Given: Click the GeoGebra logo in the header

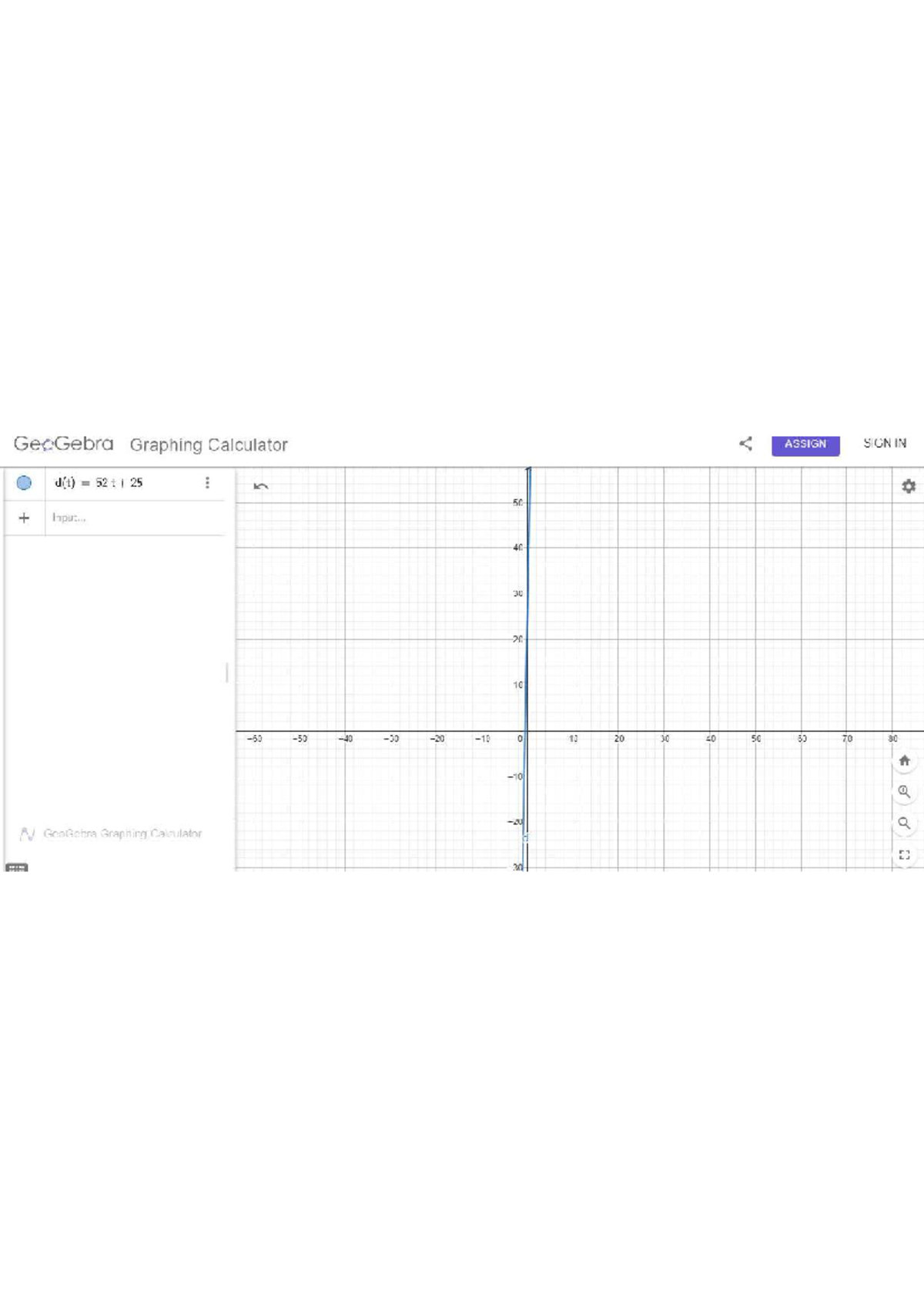Looking at the screenshot, I should click(63, 444).
